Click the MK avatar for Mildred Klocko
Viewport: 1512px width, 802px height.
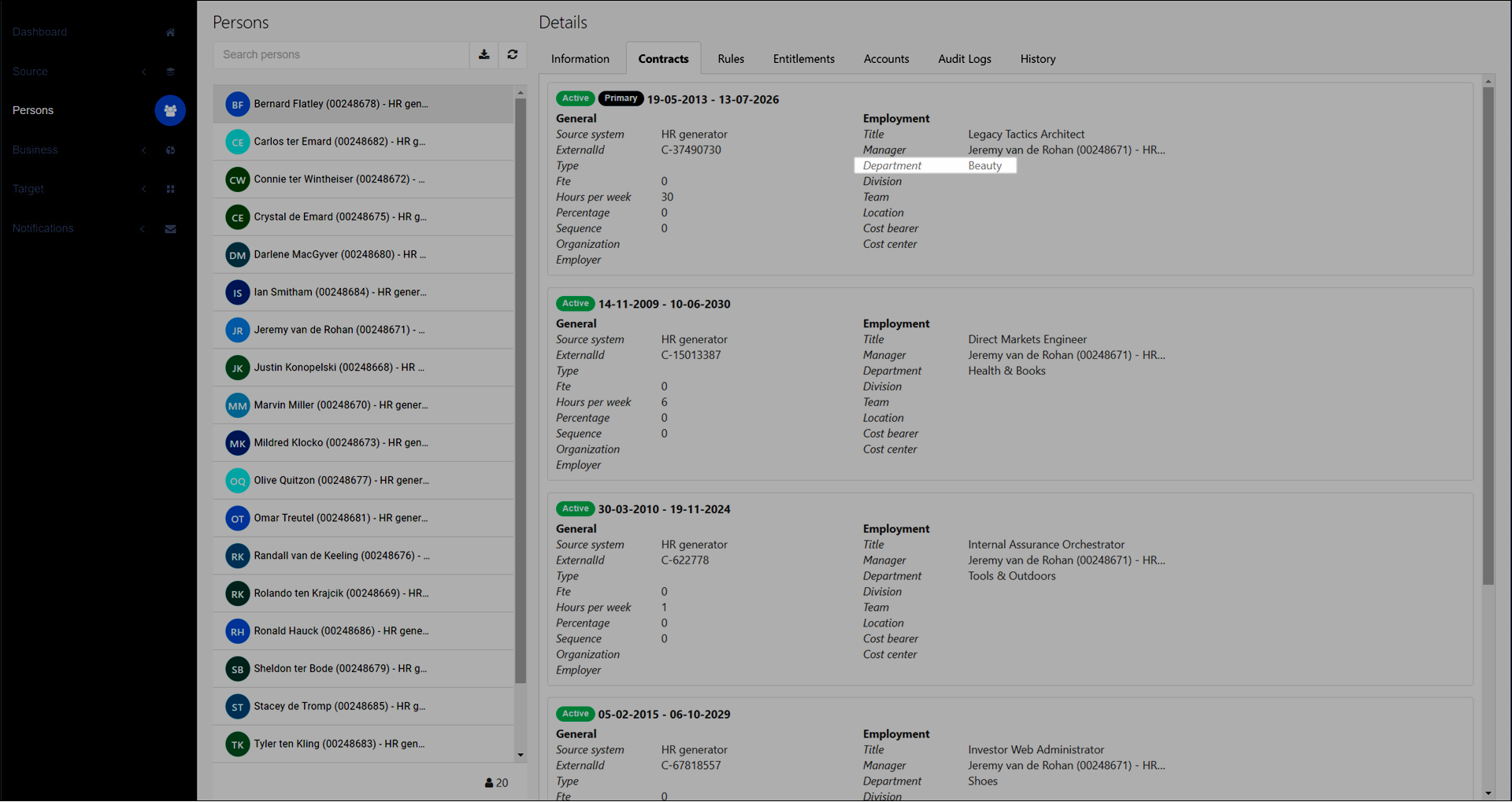pos(238,443)
